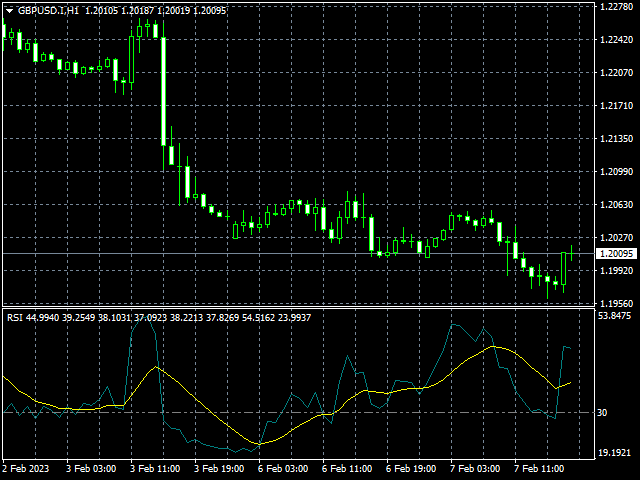Screen dimensions: 640x480
Task: Click the RSI indicator values label
Action: click(x=159, y=318)
